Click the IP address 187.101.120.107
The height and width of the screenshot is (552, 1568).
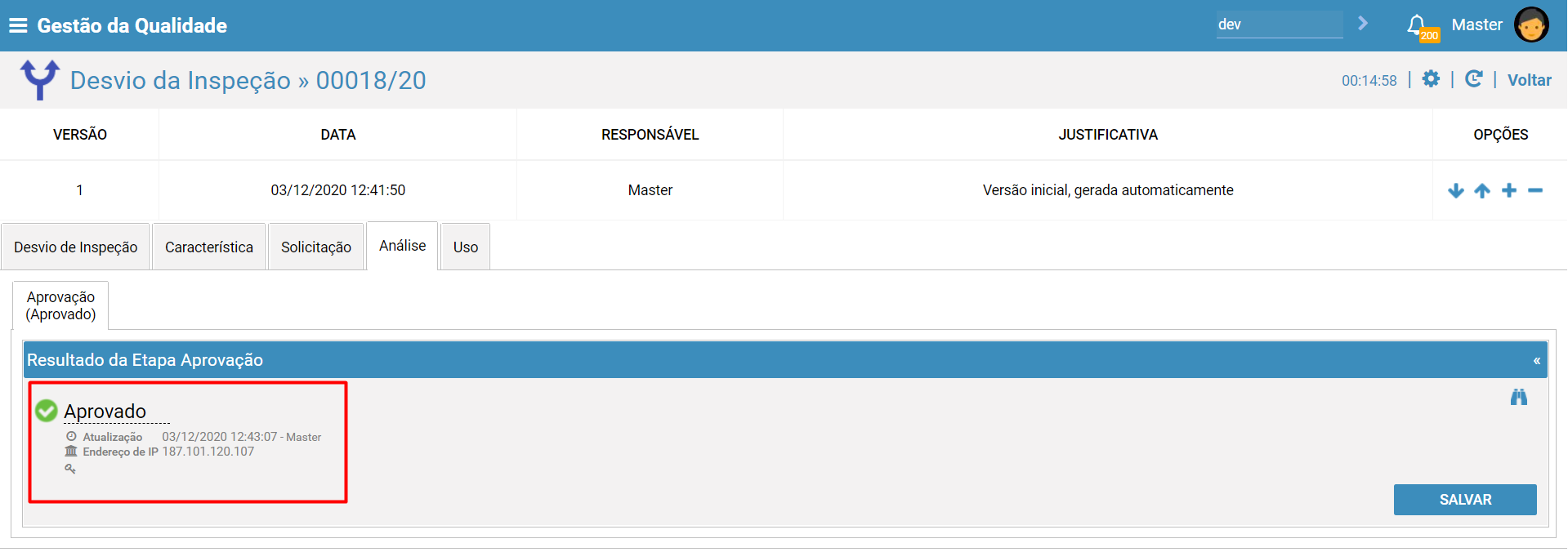208,452
